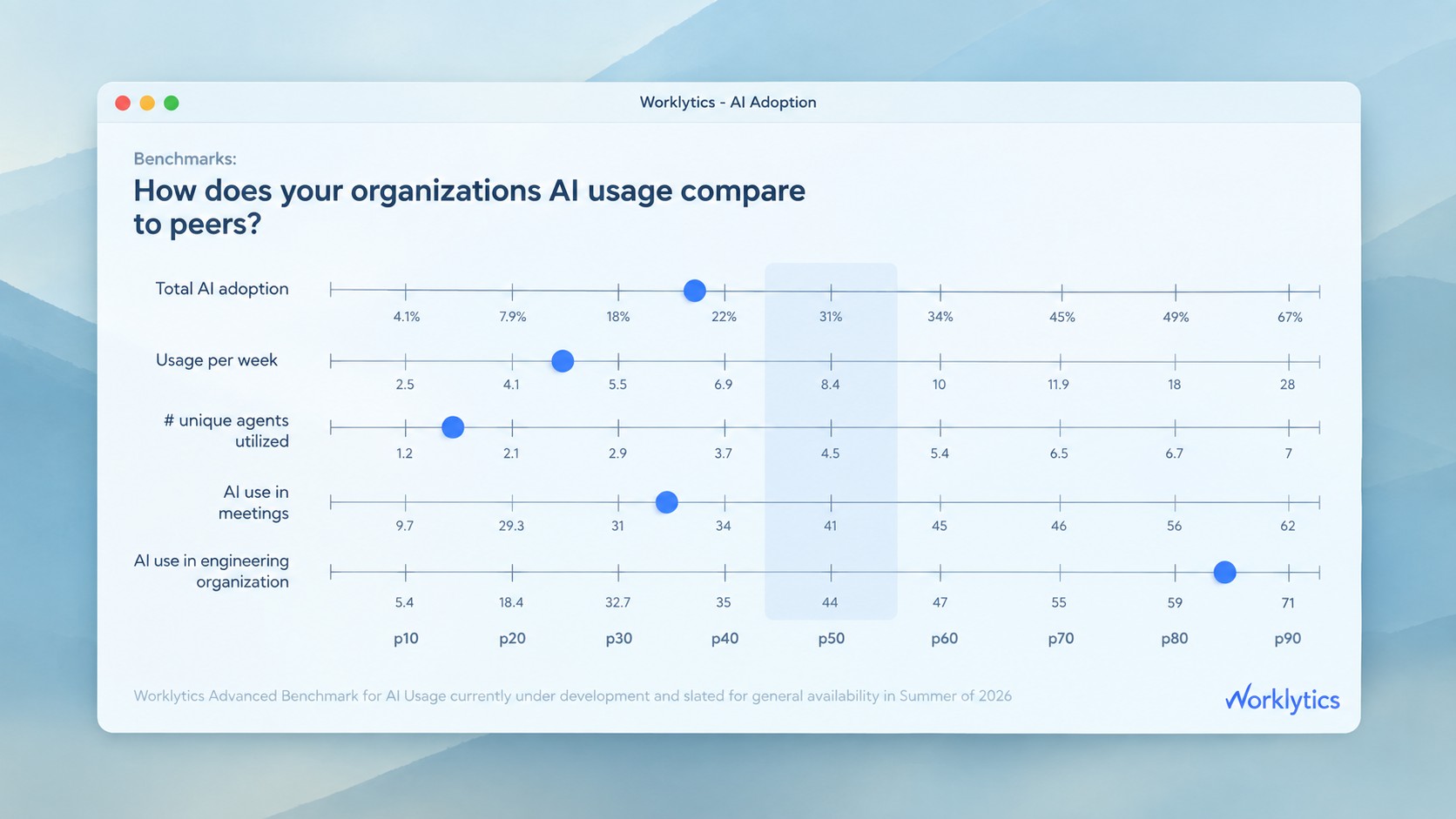Click the 11.9 value in Usage per week

[x=1058, y=385]
